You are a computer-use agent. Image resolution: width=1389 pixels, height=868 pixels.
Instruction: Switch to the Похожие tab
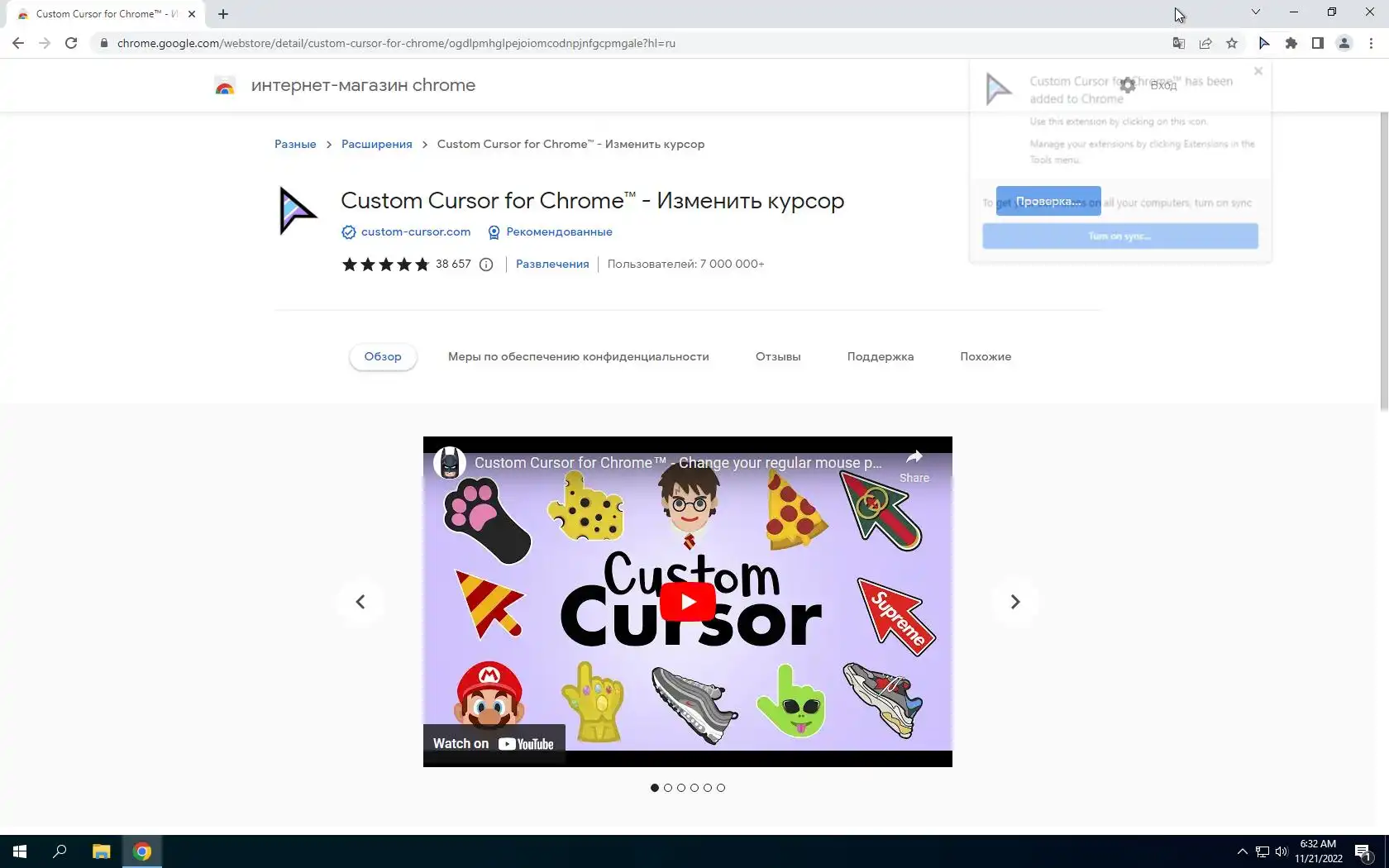(x=986, y=357)
